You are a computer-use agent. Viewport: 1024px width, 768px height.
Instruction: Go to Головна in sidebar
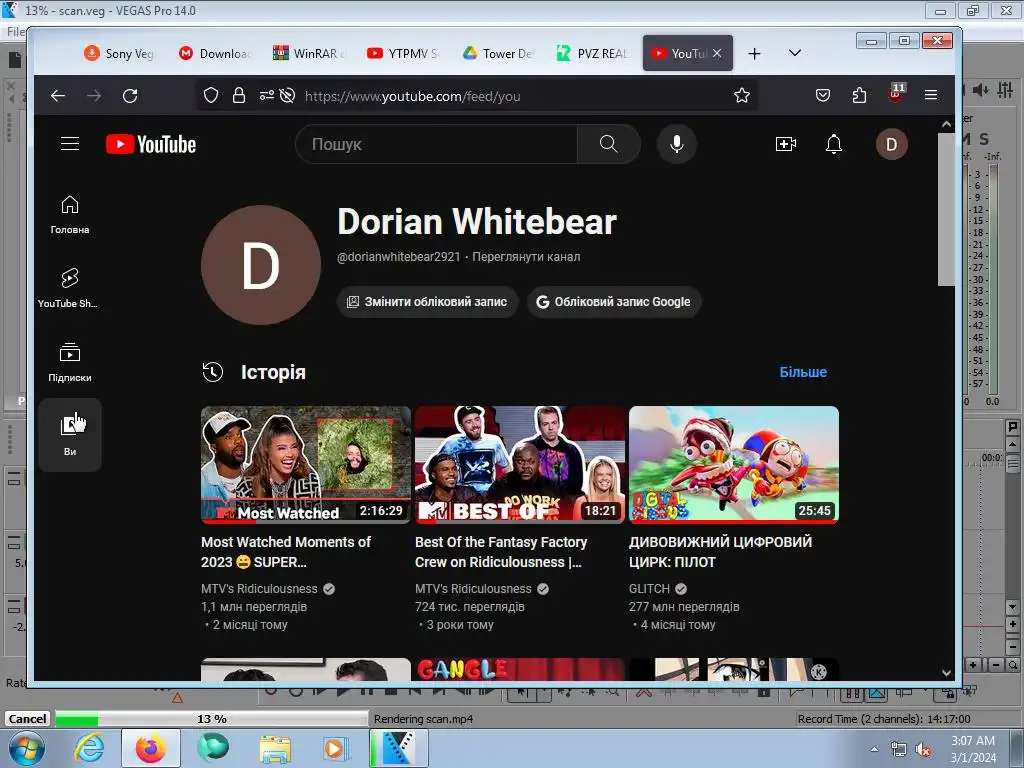point(70,215)
